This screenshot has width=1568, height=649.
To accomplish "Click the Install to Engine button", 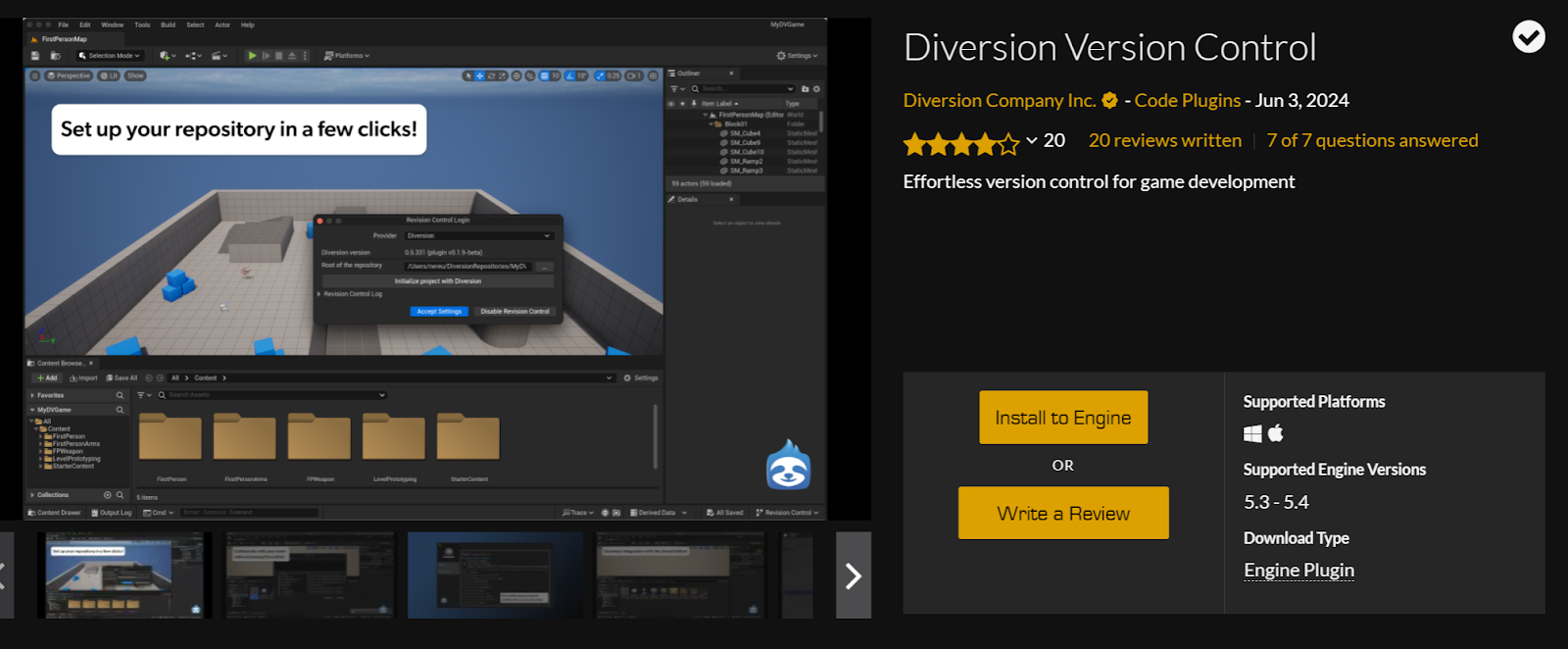I will tap(1063, 418).
